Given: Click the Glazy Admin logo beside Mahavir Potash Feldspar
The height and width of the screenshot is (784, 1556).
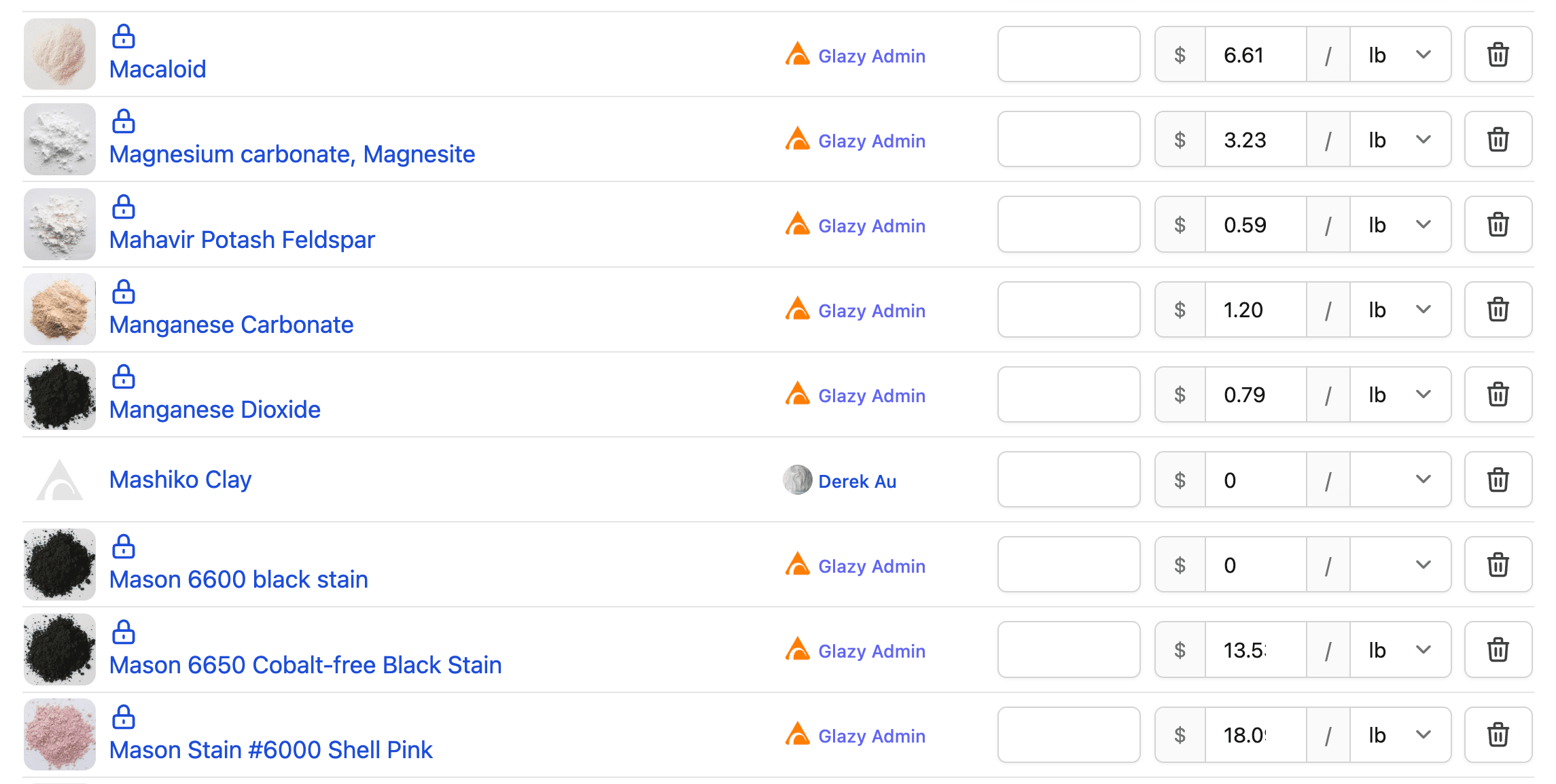Looking at the screenshot, I should point(797,224).
